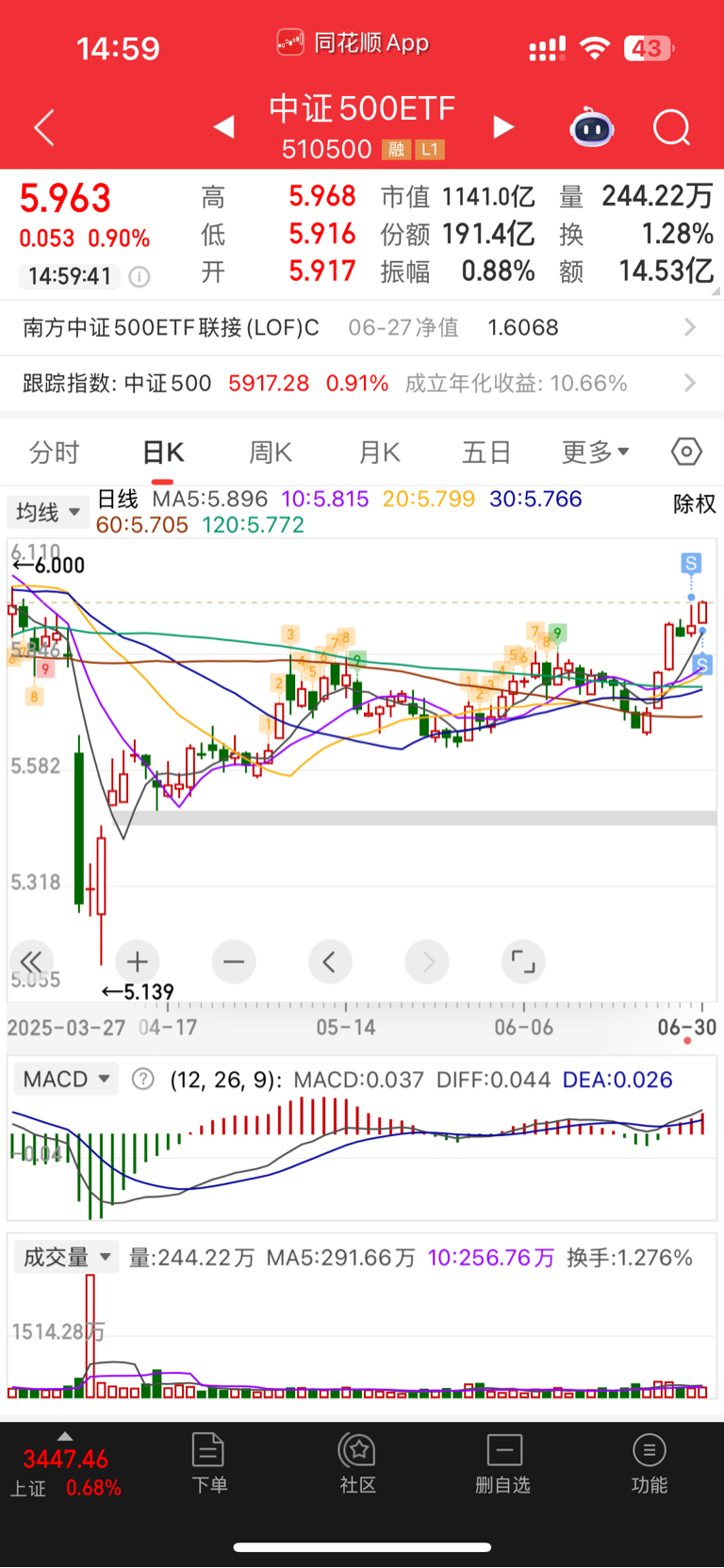
Task: Tap 成立年化收益: 10.66% text
Action: (516, 383)
